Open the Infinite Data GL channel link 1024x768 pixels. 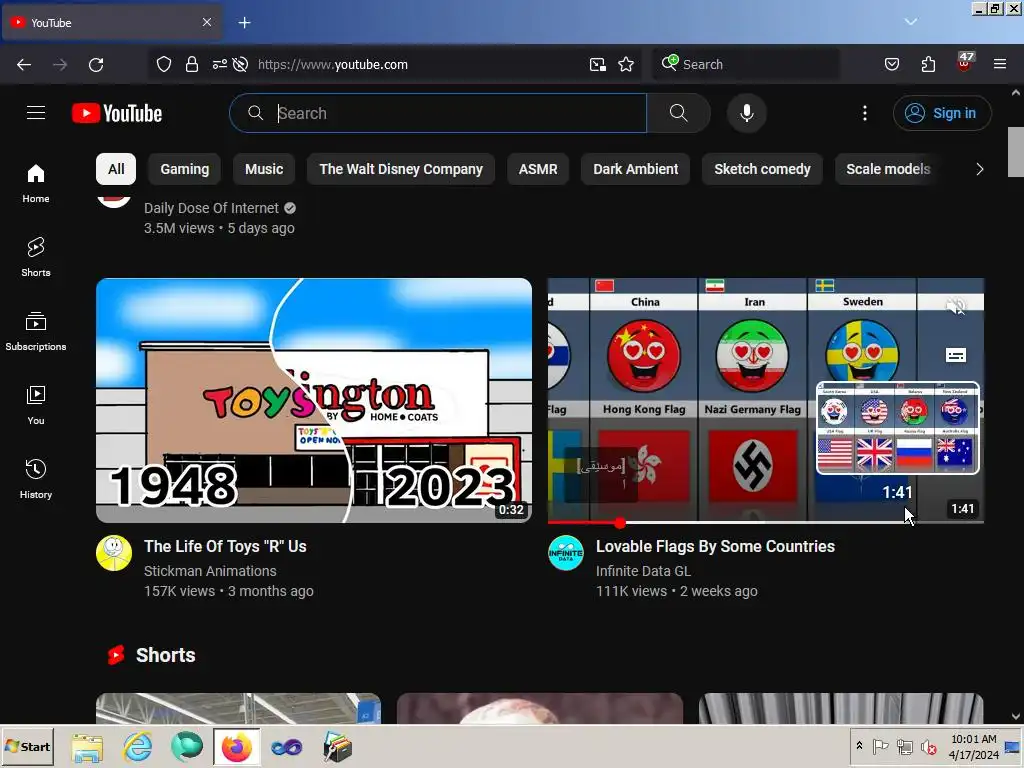coord(643,571)
